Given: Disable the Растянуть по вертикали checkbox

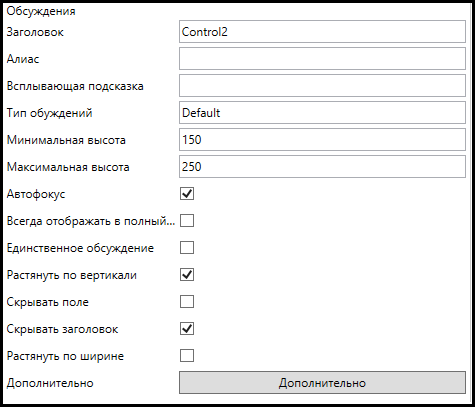Looking at the screenshot, I should (187, 275).
